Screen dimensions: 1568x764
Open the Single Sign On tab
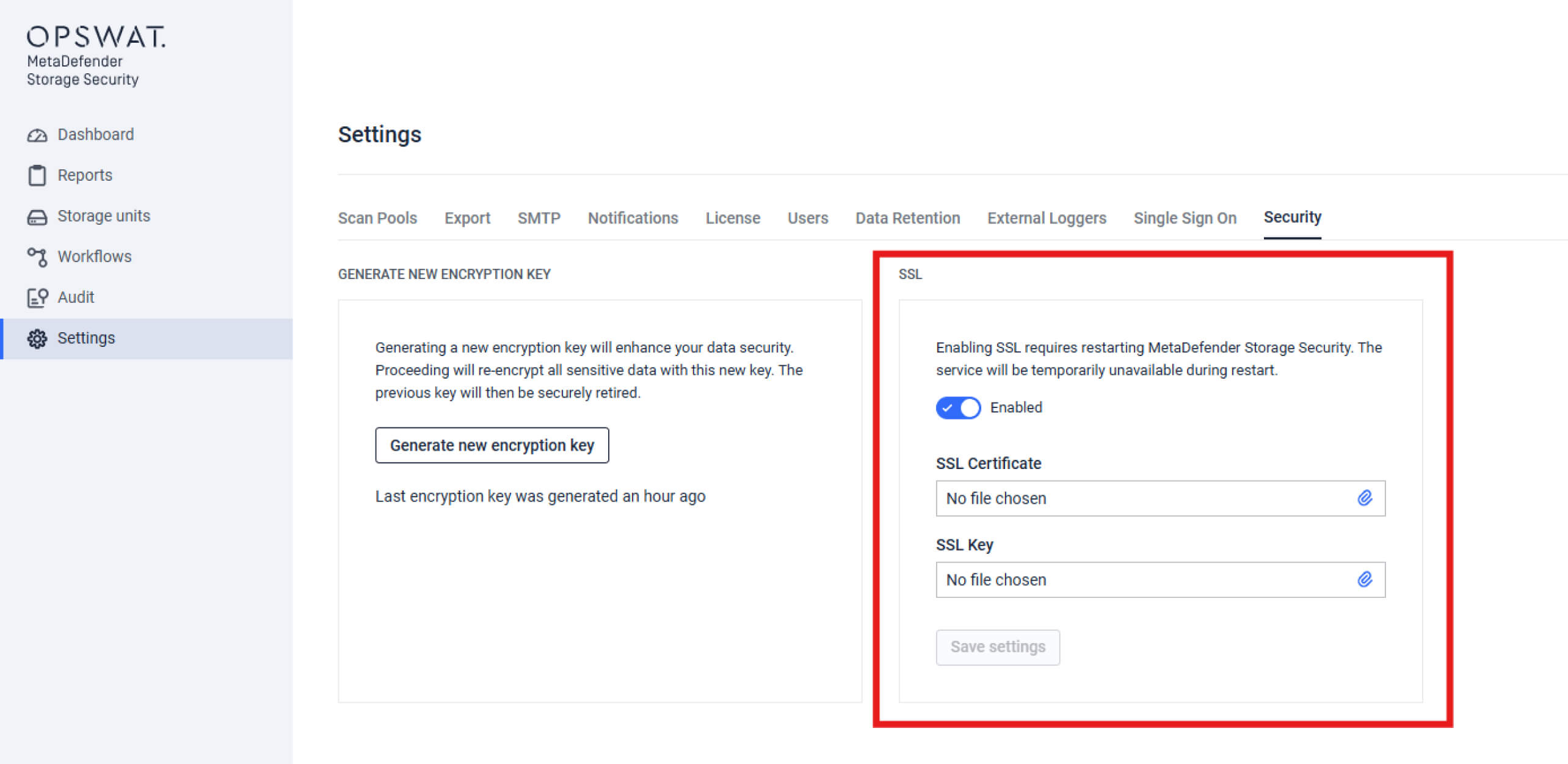click(1185, 218)
